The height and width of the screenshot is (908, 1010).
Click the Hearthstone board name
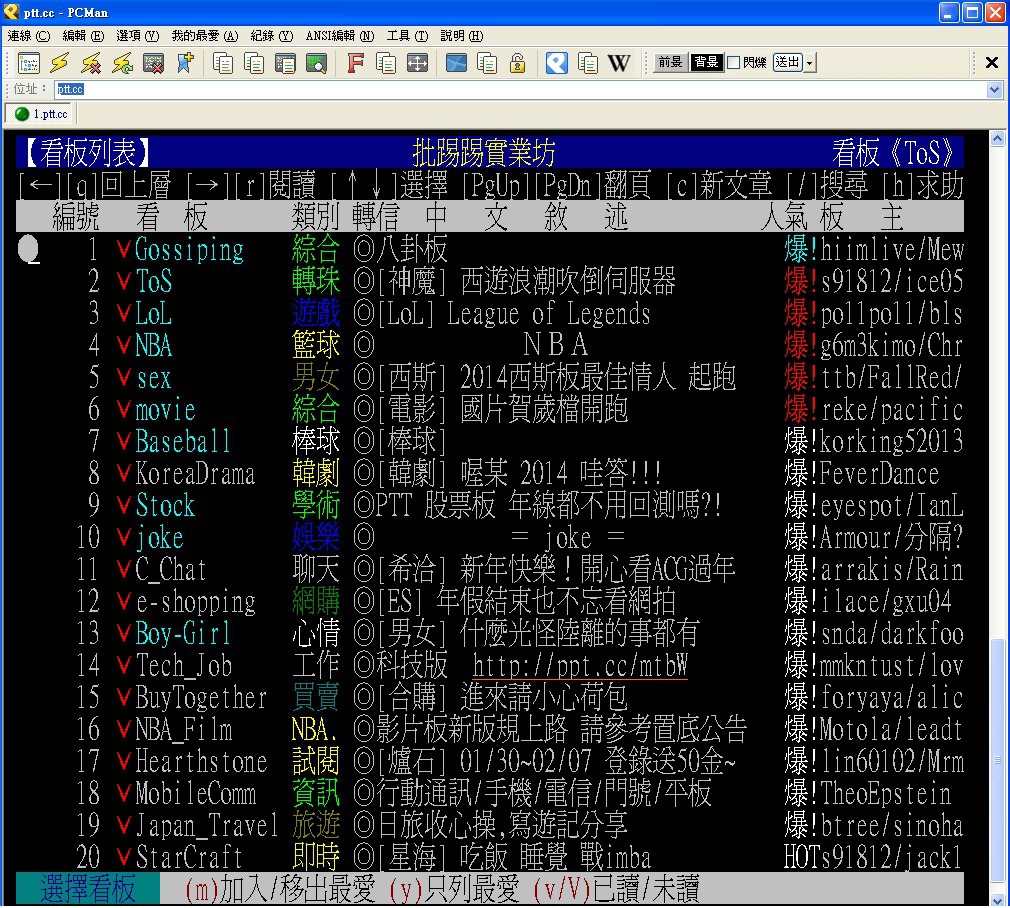click(201, 762)
